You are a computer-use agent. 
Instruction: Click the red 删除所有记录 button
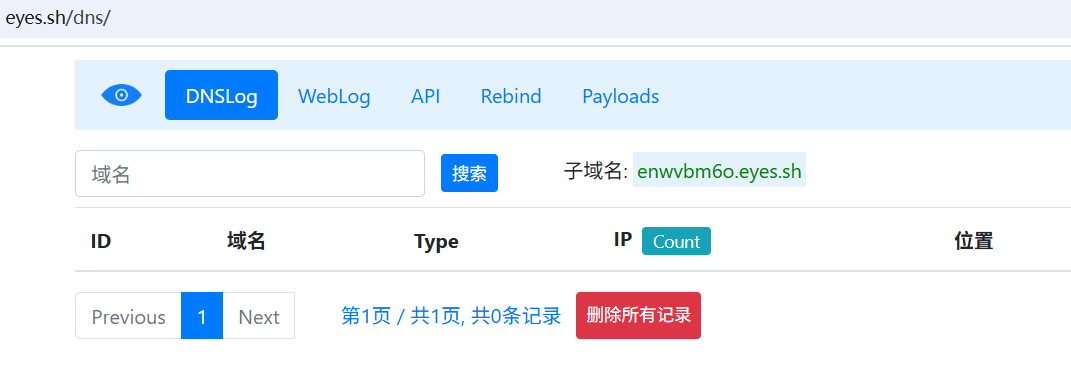638,316
